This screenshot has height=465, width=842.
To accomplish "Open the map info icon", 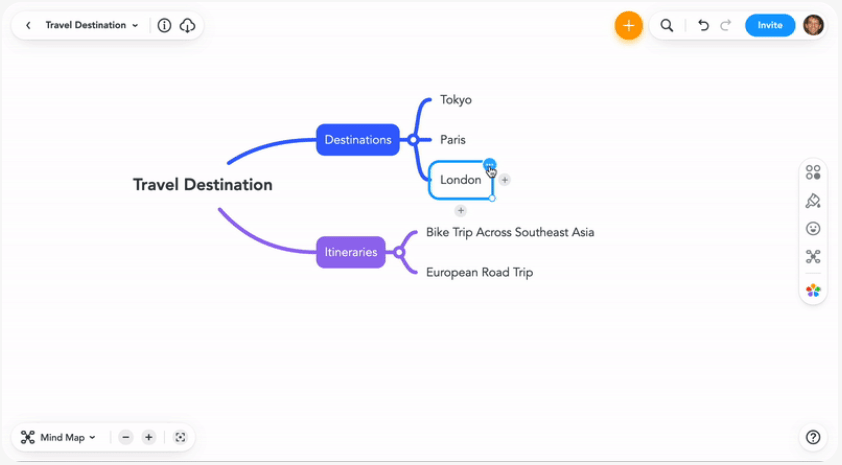I will [x=164, y=25].
